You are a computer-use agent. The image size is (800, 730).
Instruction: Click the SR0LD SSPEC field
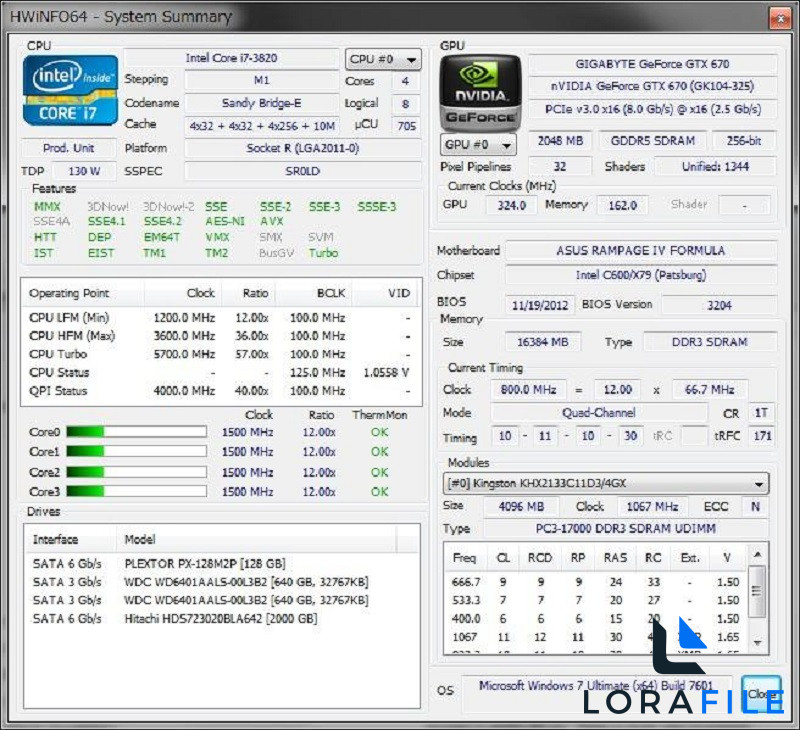[303, 171]
